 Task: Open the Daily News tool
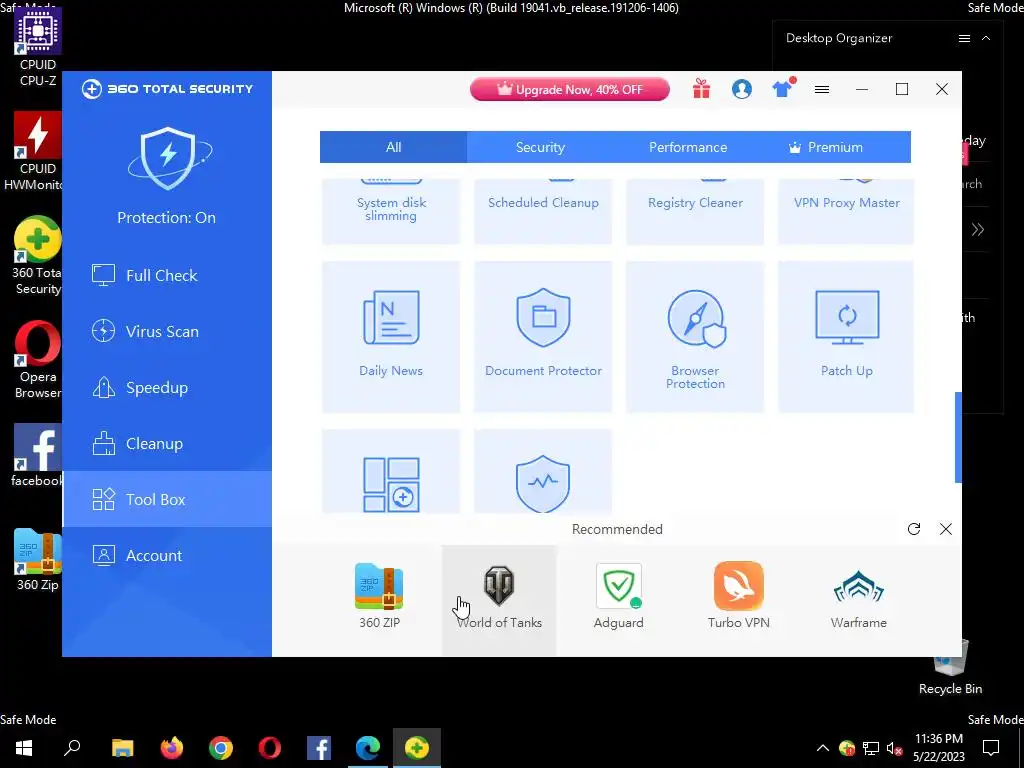point(391,336)
